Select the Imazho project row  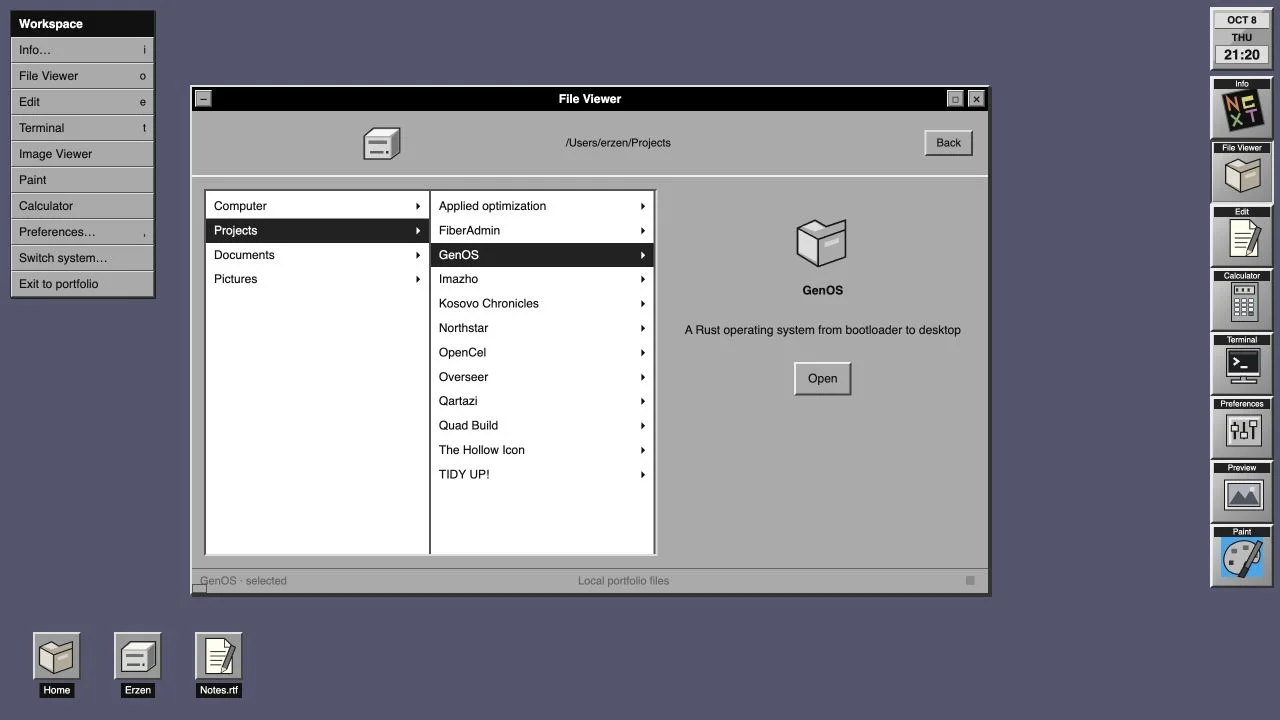pyautogui.click(x=542, y=279)
